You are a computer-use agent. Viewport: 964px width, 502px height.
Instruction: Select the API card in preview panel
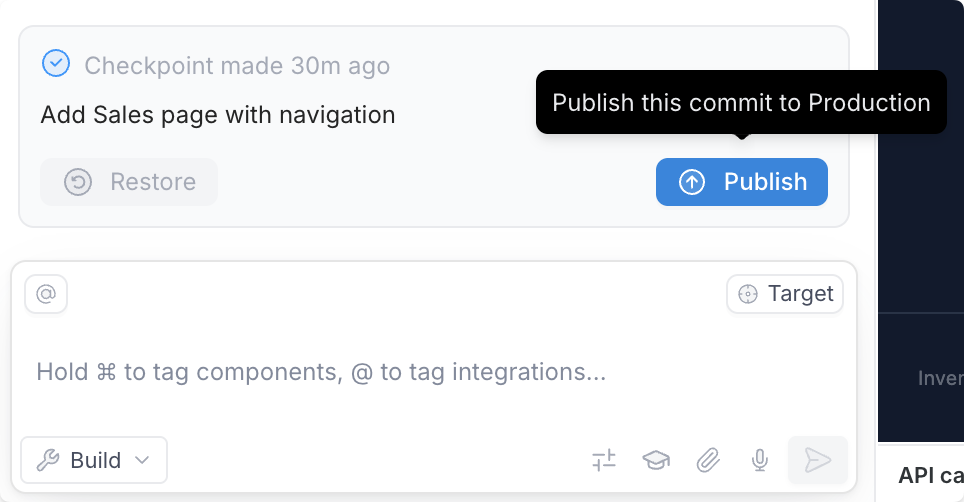930,475
